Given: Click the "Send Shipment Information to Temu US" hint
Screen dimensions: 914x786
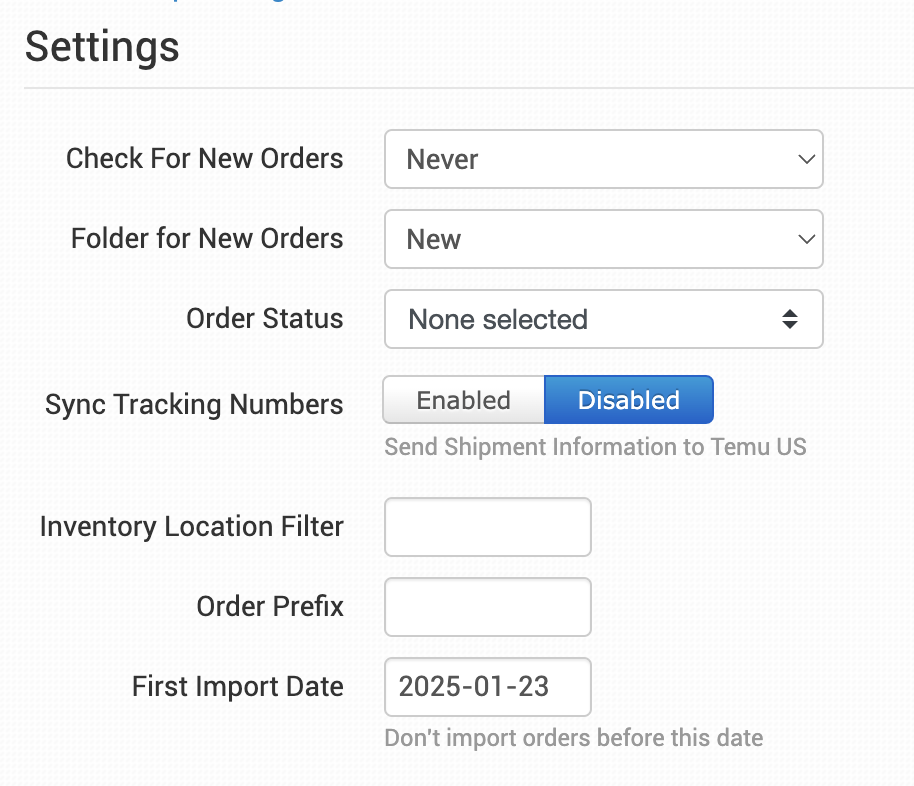Looking at the screenshot, I should (595, 446).
